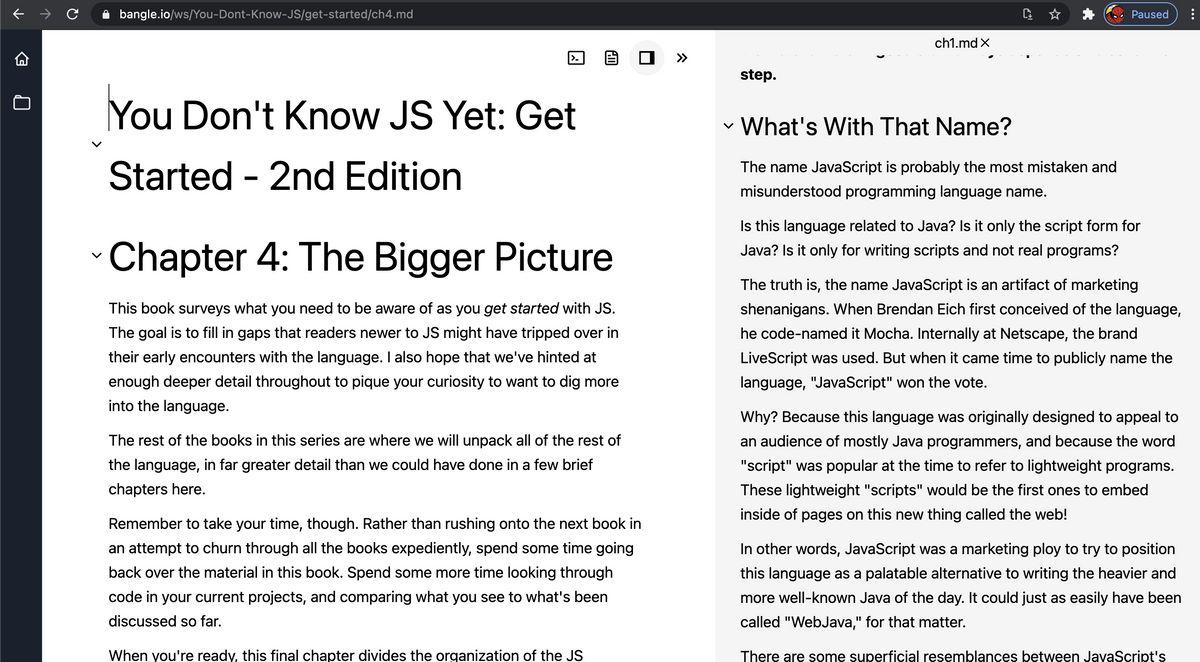Click the 'Chapter 4: The Bigger Picture' heading

[360, 256]
